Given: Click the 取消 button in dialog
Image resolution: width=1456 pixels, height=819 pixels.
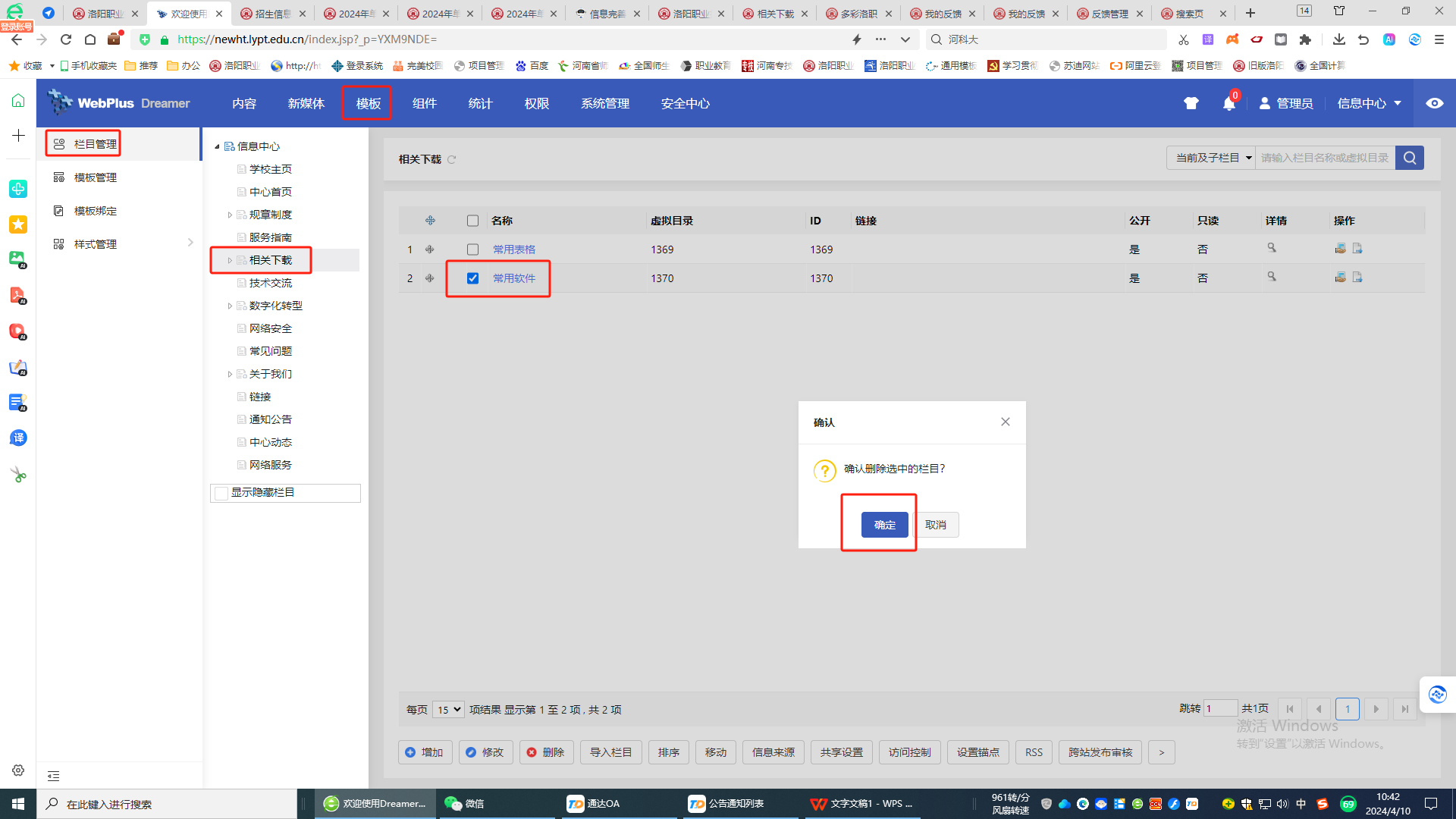Looking at the screenshot, I should pos(935,525).
